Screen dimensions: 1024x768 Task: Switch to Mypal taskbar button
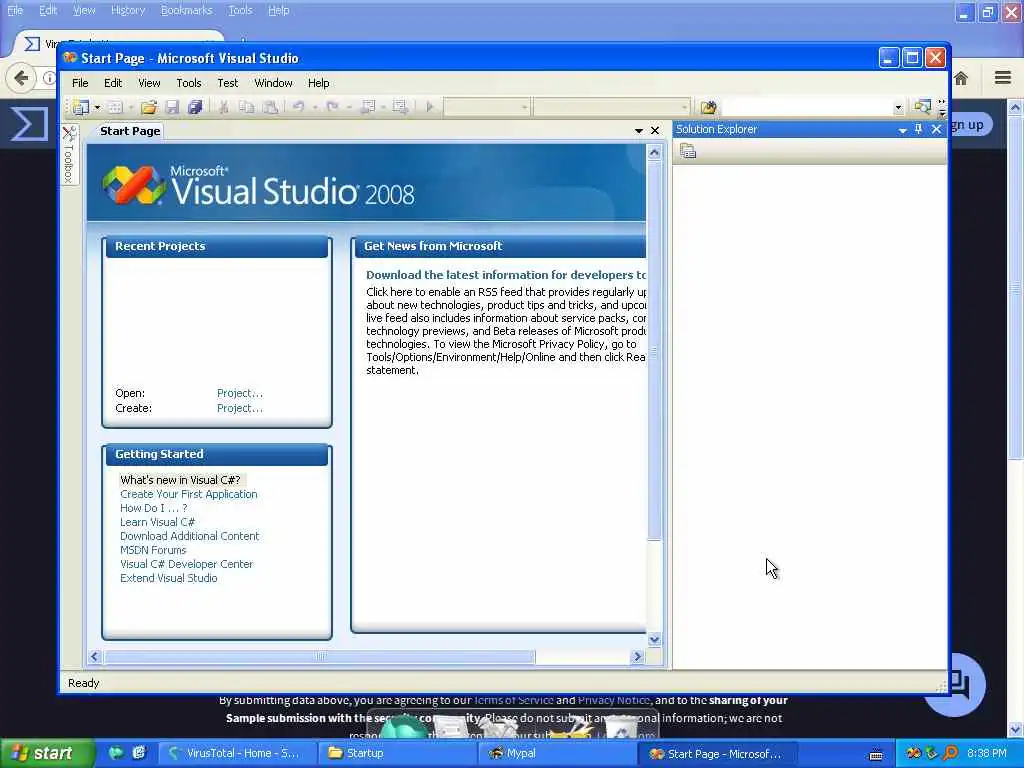(556, 754)
